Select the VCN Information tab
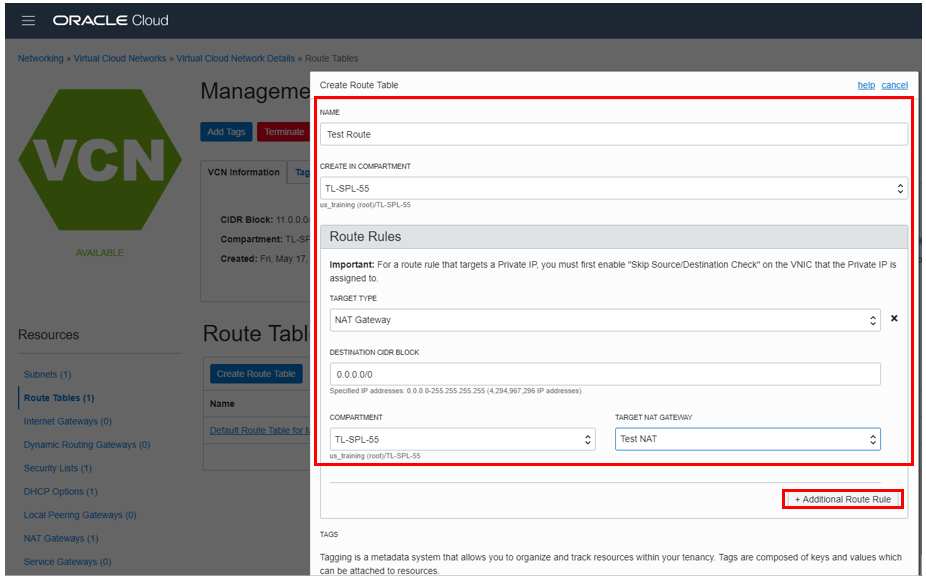 click(243, 172)
